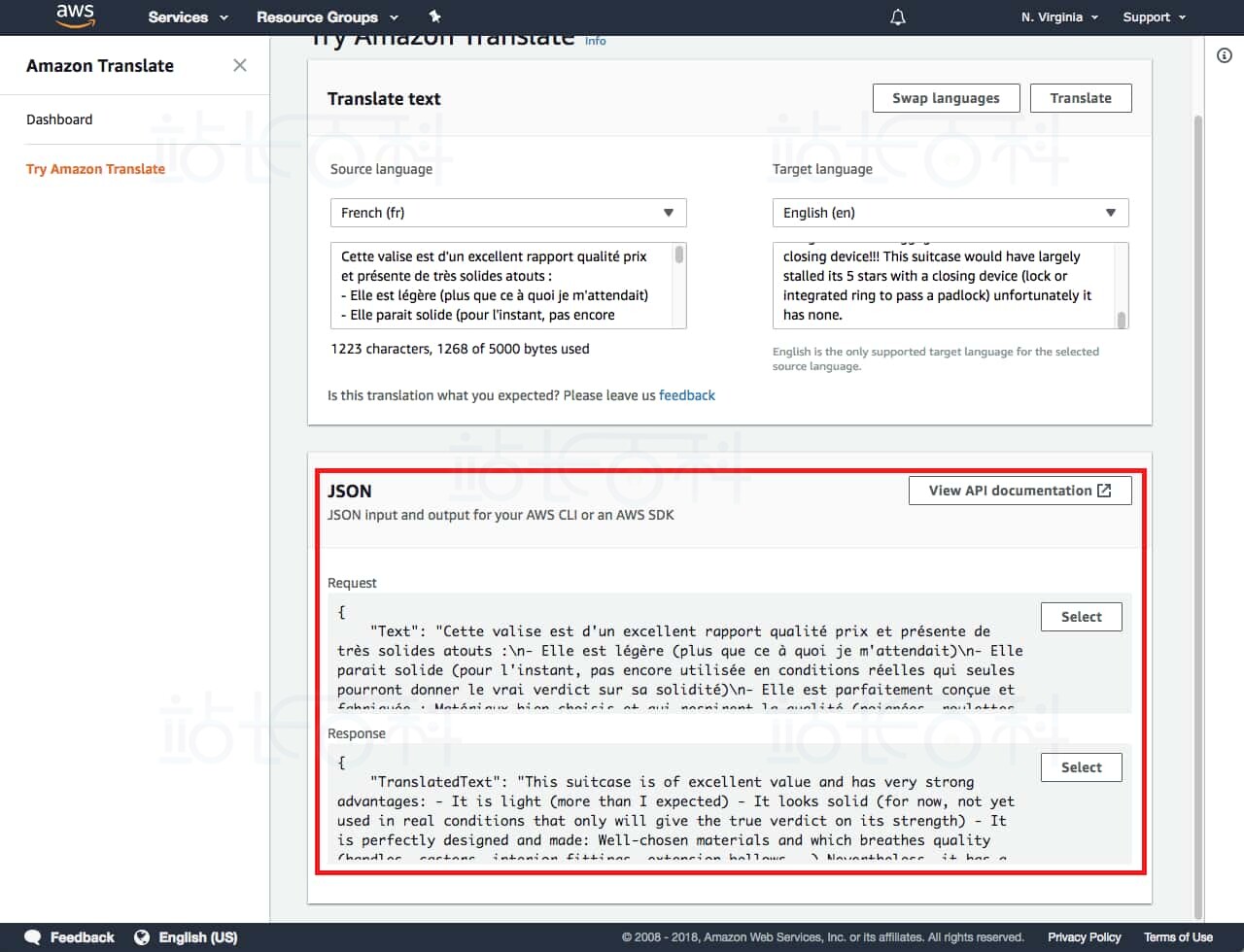This screenshot has height=952, width=1244.
Task: Open the notifications bell
Action: click(x=898, y=17)
